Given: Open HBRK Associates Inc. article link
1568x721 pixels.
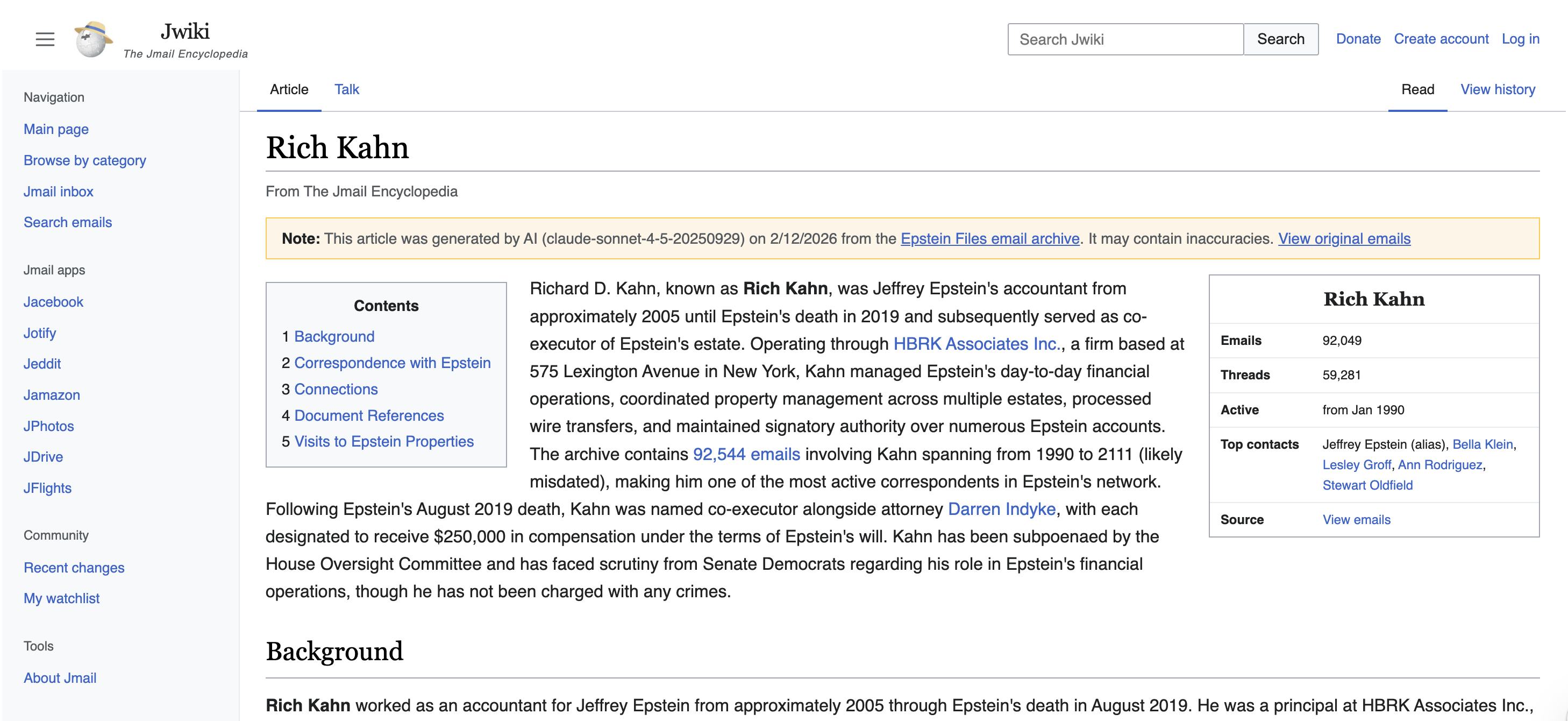Looking at the screenshot, I should click(x=977, y=344).
